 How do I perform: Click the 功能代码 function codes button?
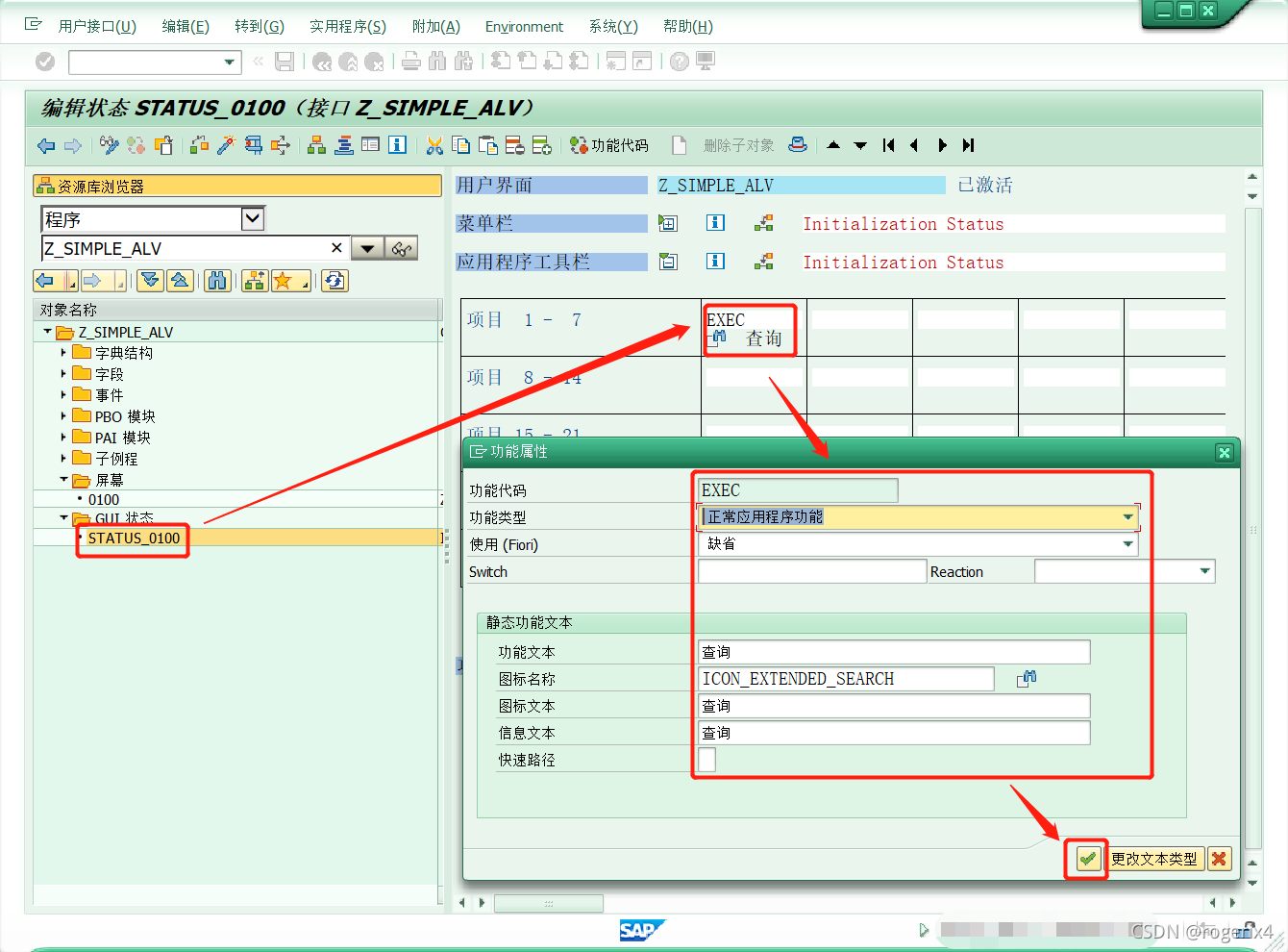click(x=609, y=145)
